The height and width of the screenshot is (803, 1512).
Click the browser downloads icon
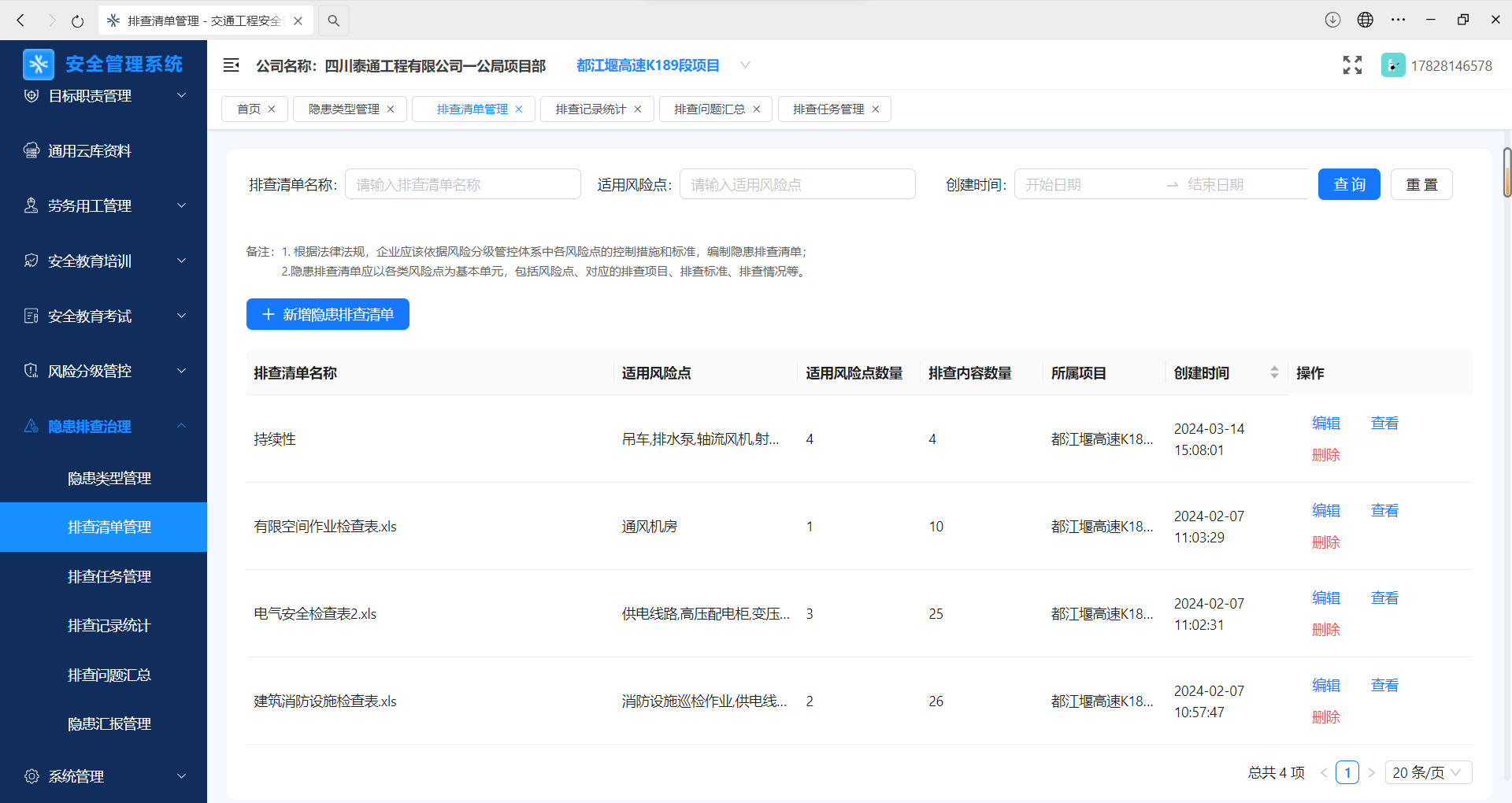pos(1332,20)
